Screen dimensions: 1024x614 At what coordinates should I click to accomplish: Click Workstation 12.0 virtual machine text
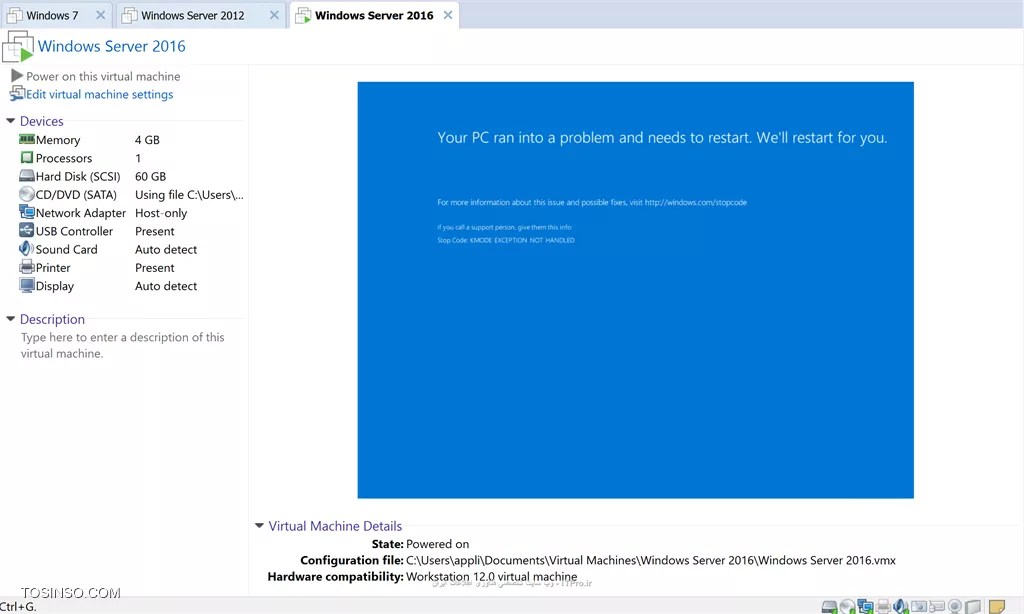[491, 577]
